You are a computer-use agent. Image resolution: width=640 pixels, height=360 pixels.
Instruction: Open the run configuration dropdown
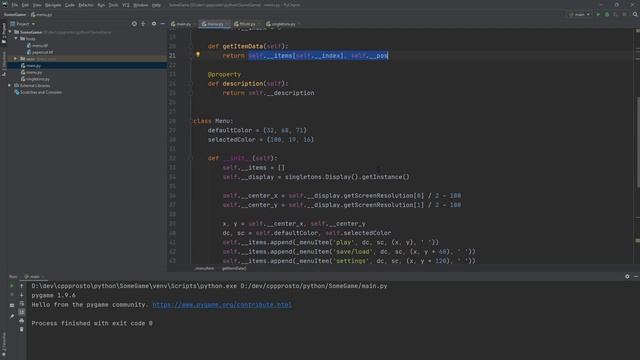(580, 14)
